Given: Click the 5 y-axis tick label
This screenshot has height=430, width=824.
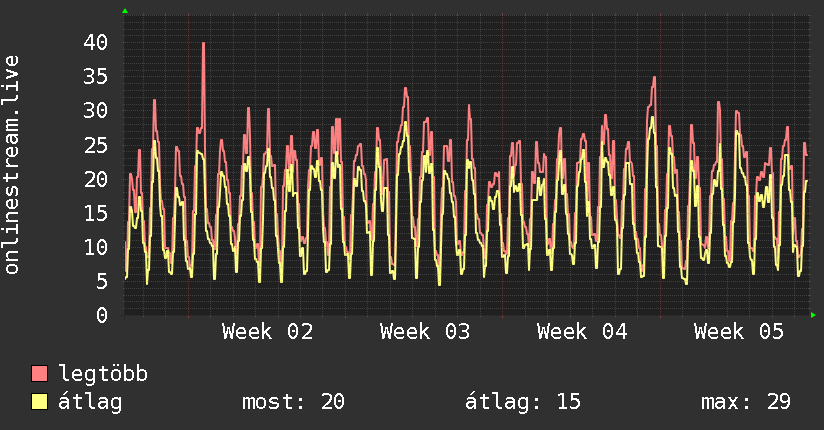Looking at the screenshot, I should (x=102, y=281).
